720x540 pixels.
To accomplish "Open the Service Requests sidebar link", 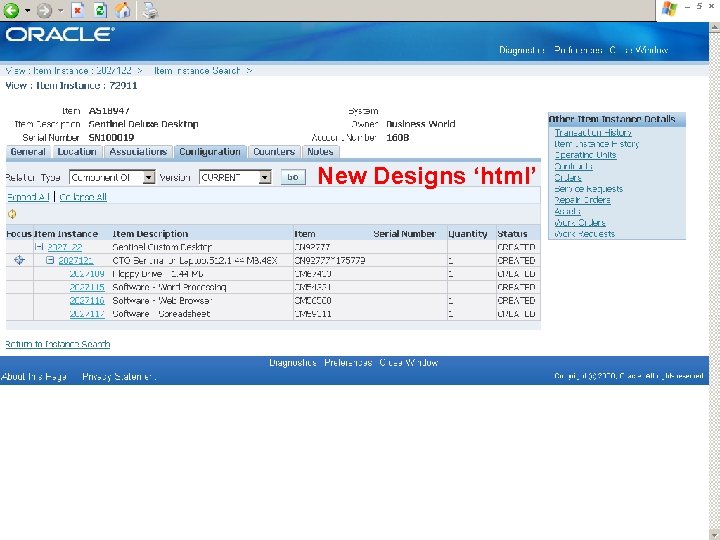I will click(589, 189).
